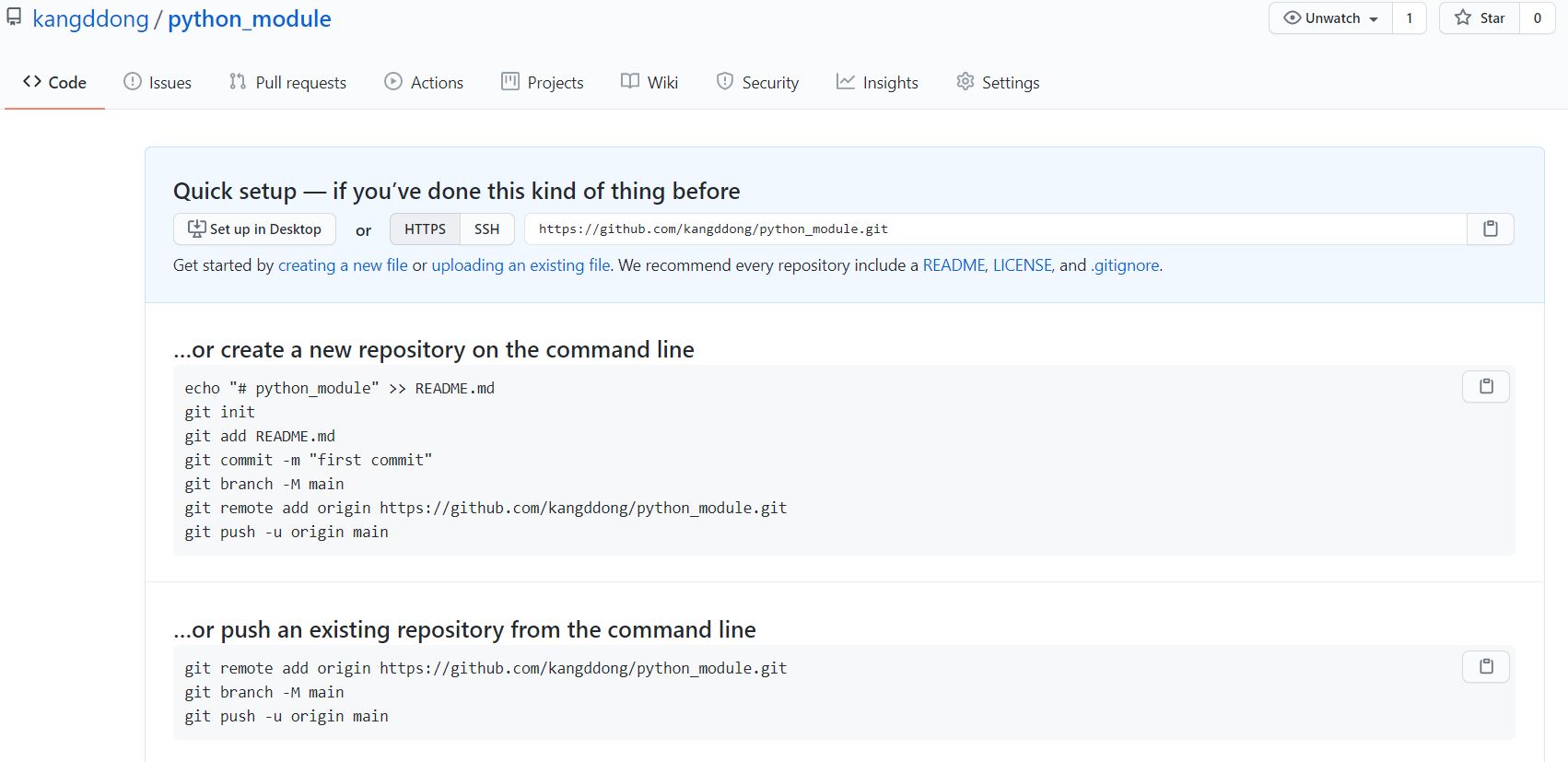The image size is (1568, 762).
Task: Open the README link
Action: point(954,265)
